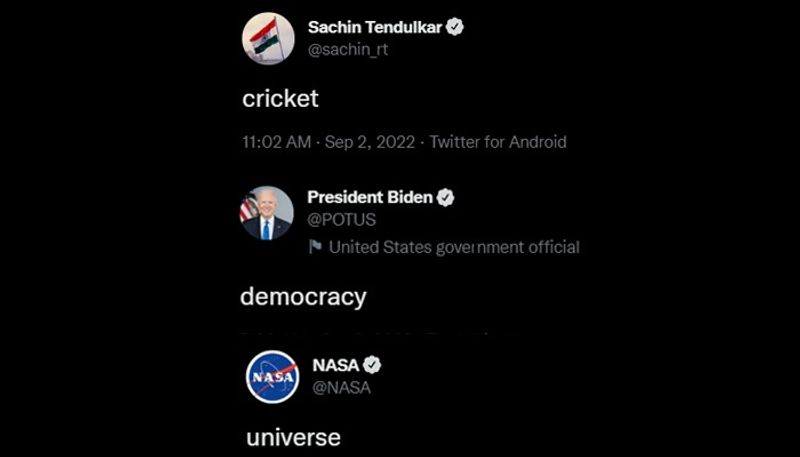This screenshot has height=457, width=800.
Task: Open President Biden's profile photo
Action: tap(267, 212)
